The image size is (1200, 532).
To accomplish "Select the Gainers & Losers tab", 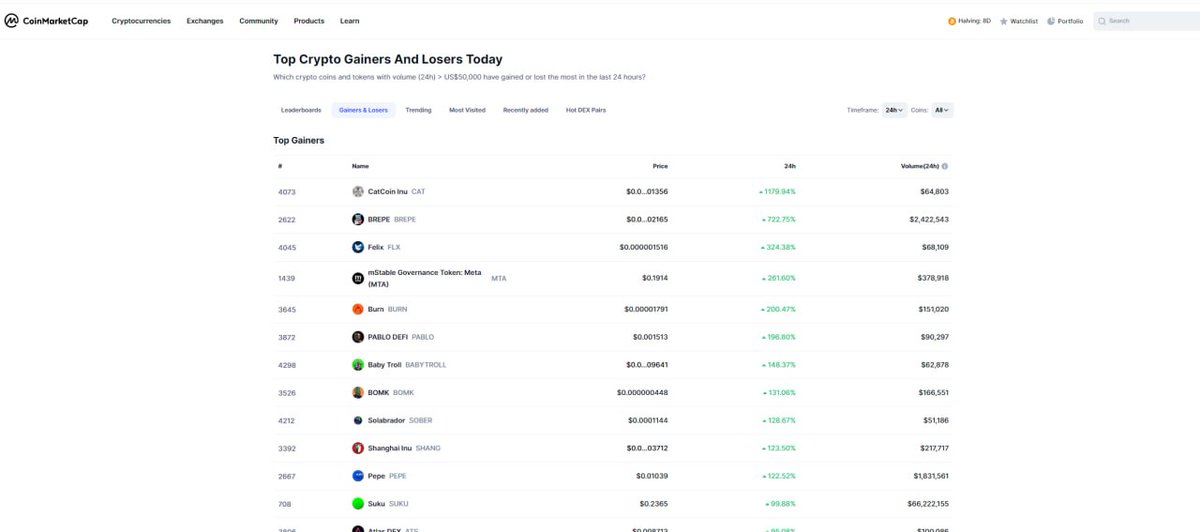I will coord(363,110).
